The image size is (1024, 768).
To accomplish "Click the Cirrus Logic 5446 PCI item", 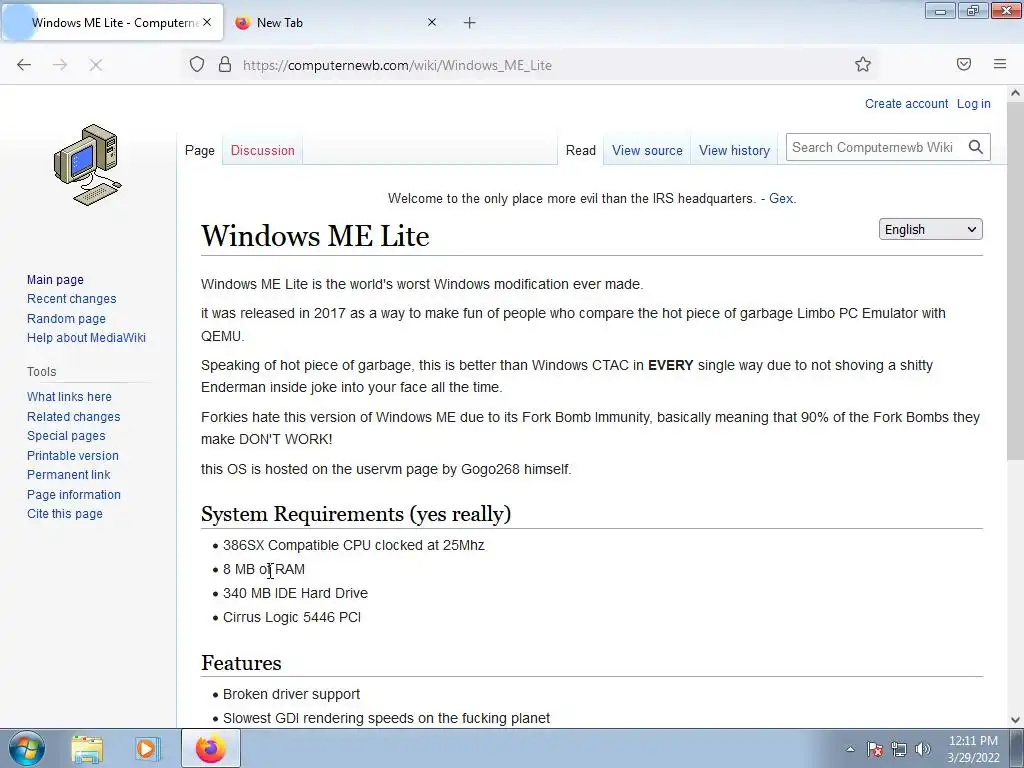I will pos(292,617).
